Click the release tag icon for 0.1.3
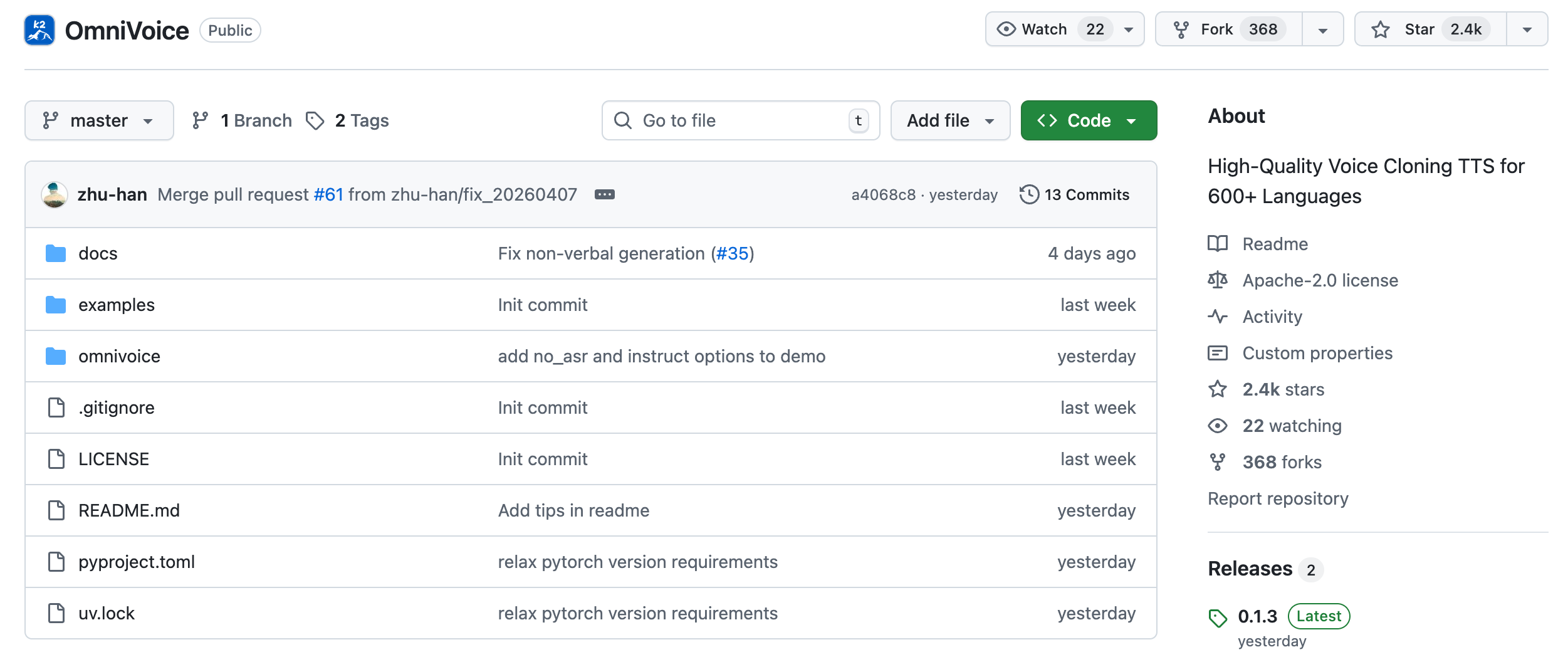Image resolution: width=1568 pixels, height=657 pixels. pyautogui.click(x=1217, y=618)
